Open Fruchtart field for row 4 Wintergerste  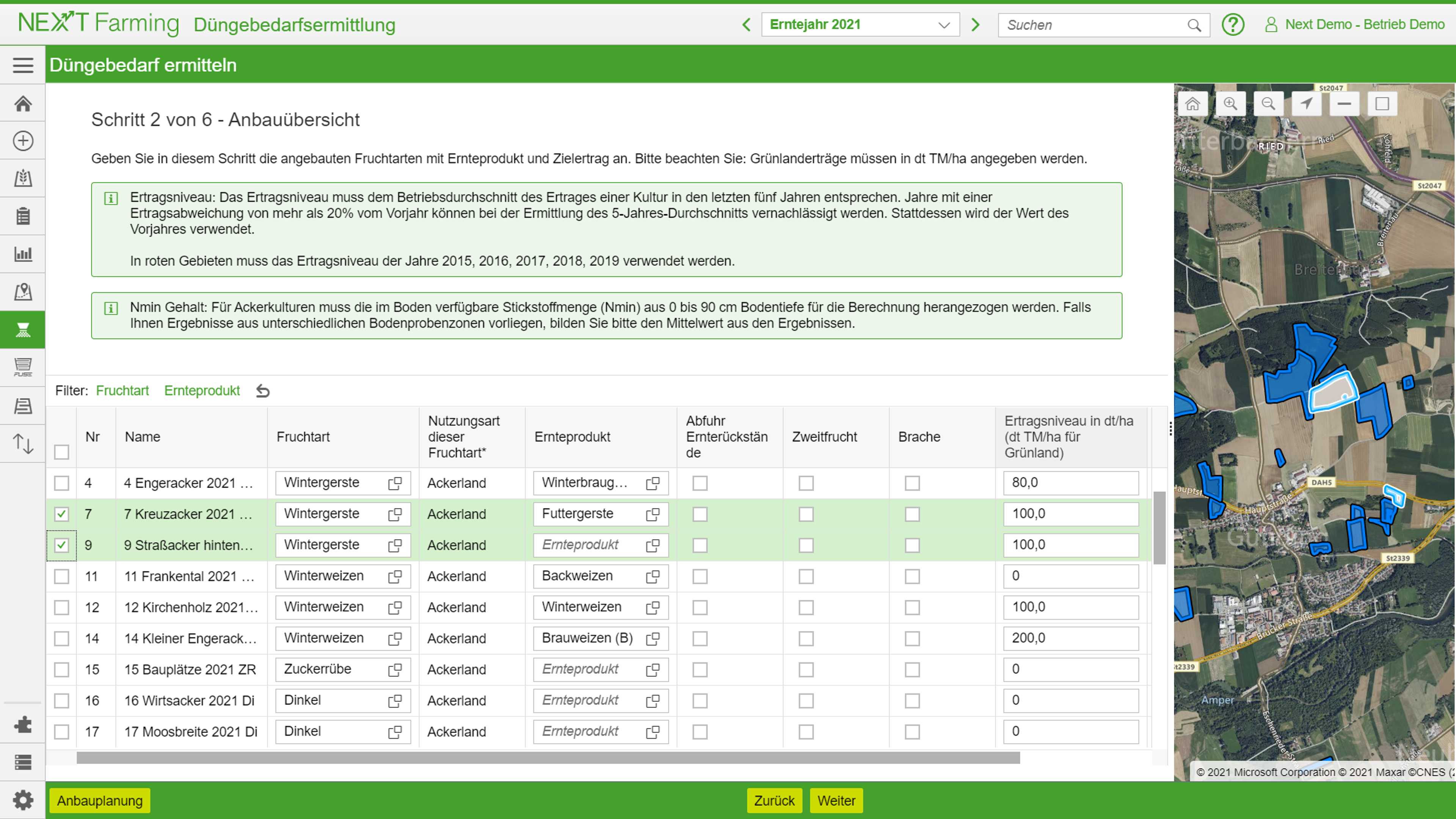pyautogui.click(x=342, y=483)
